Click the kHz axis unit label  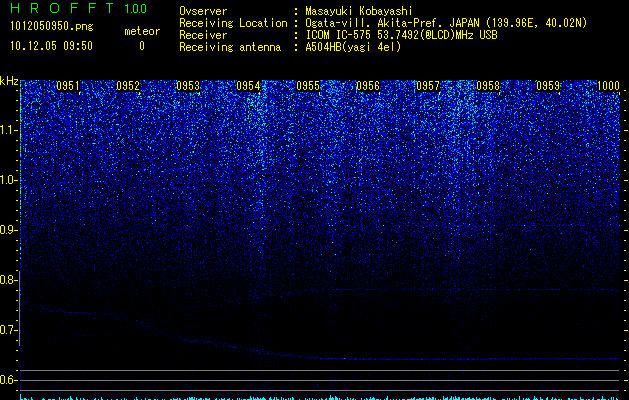point(9,81)
